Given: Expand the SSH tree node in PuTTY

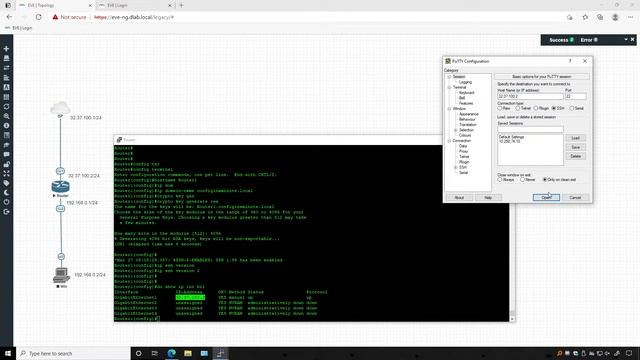Looking at the screenshot, I should click(456, 167).
